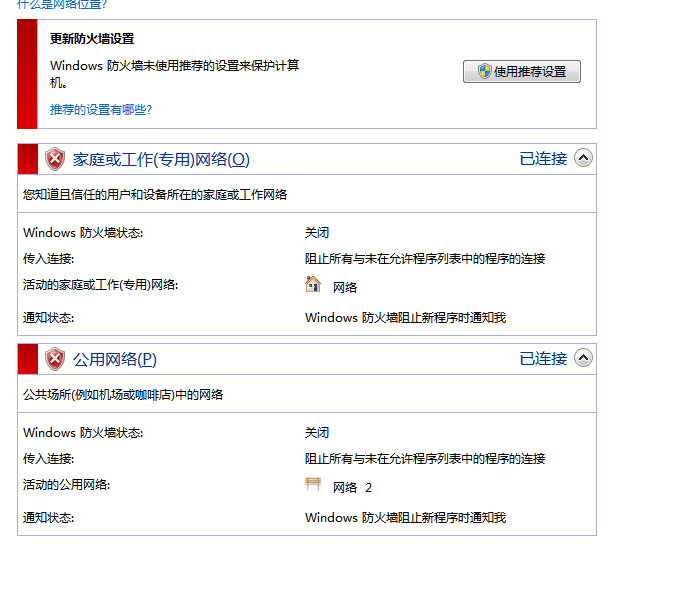
Task: Open the 家庭或工作(专用)网络(O) heading link
Action: pos(161,159)
